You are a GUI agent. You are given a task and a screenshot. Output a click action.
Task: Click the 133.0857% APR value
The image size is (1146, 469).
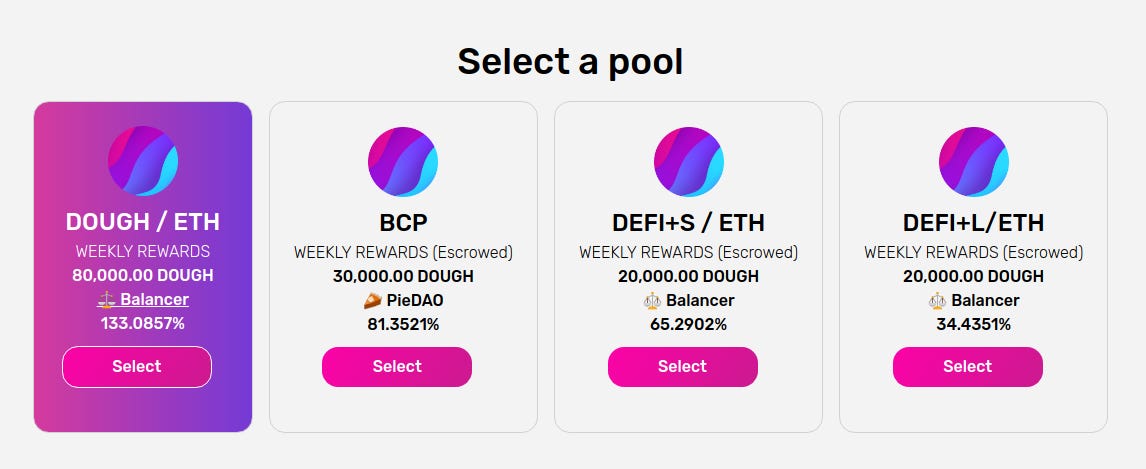tap(143, 324)
